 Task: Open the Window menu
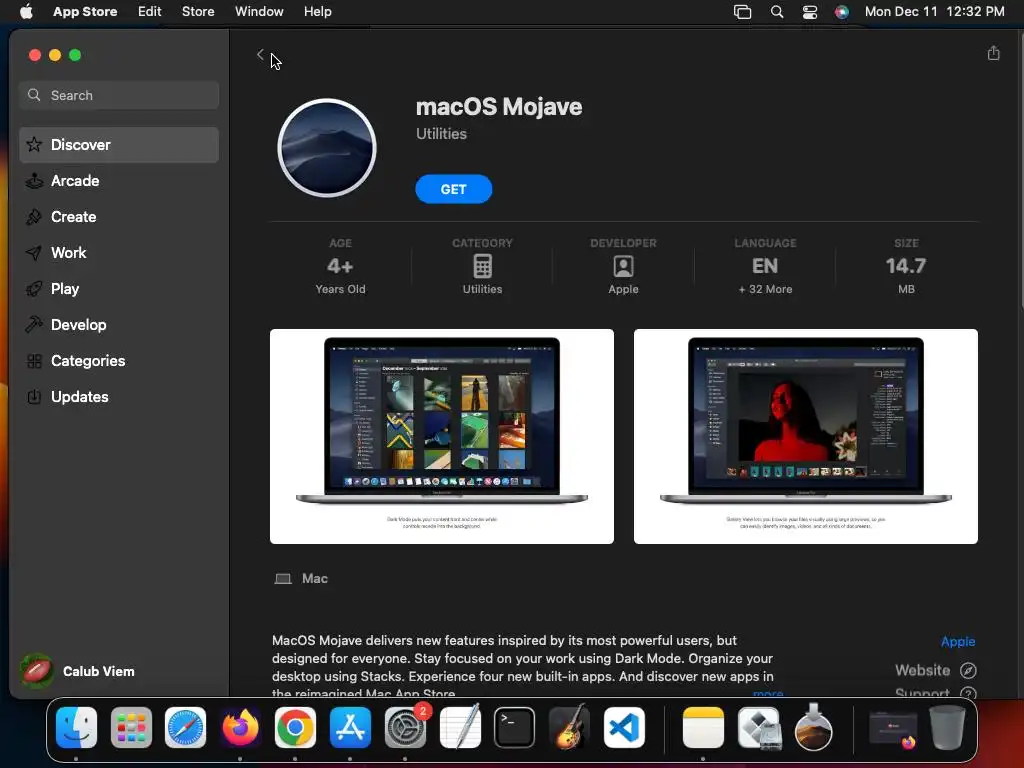coord(259,12)
